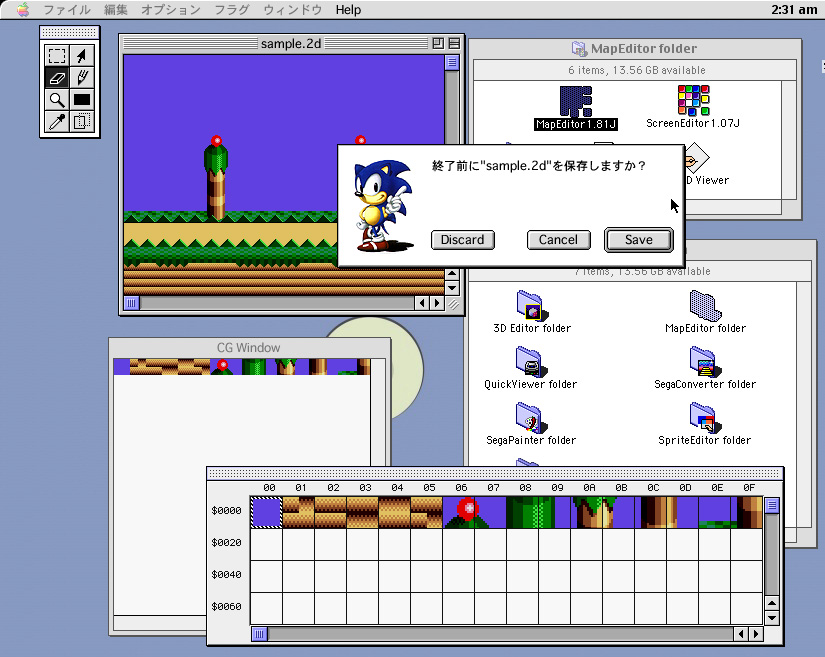This screenshot has width=825, height=657.
Task: Select the dotted-outline duplicate tool
Action: pyautogui.click(x=83, y=120)
